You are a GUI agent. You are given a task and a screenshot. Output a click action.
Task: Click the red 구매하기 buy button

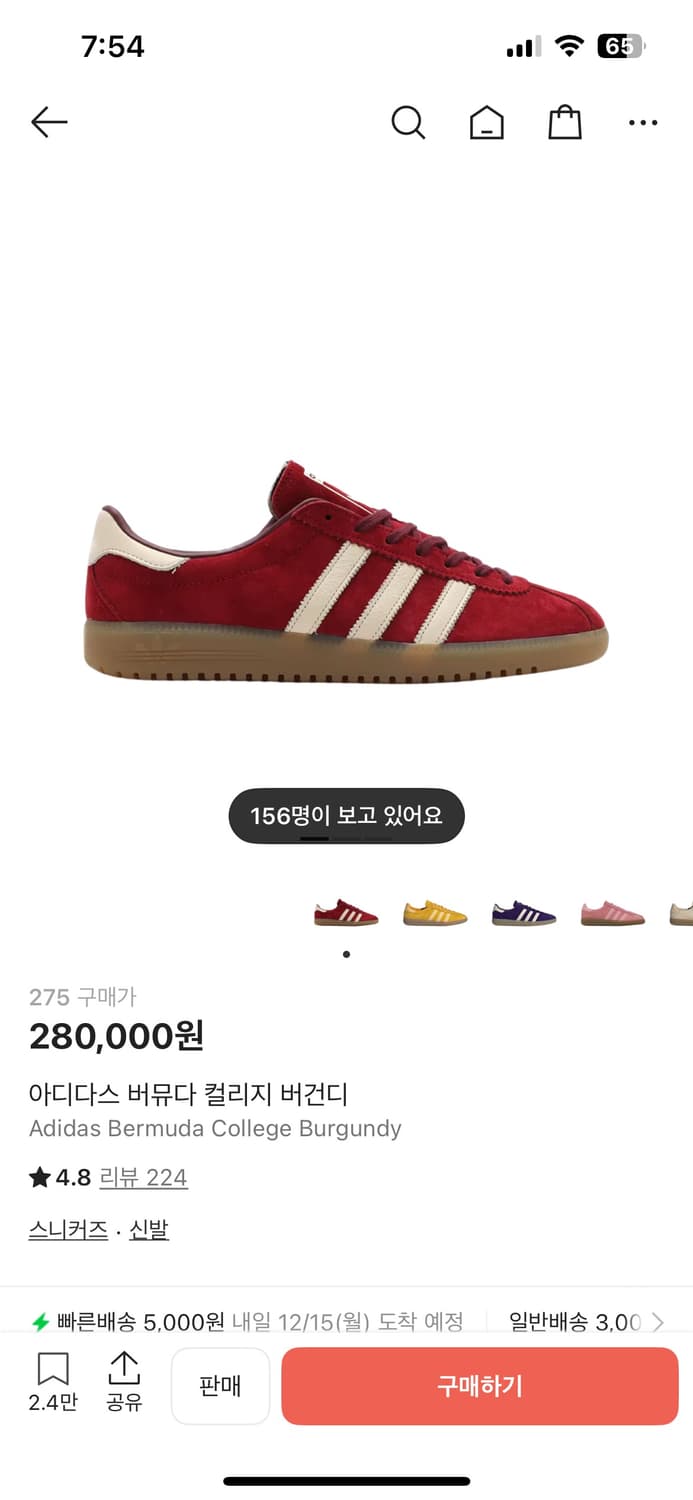480,1386
